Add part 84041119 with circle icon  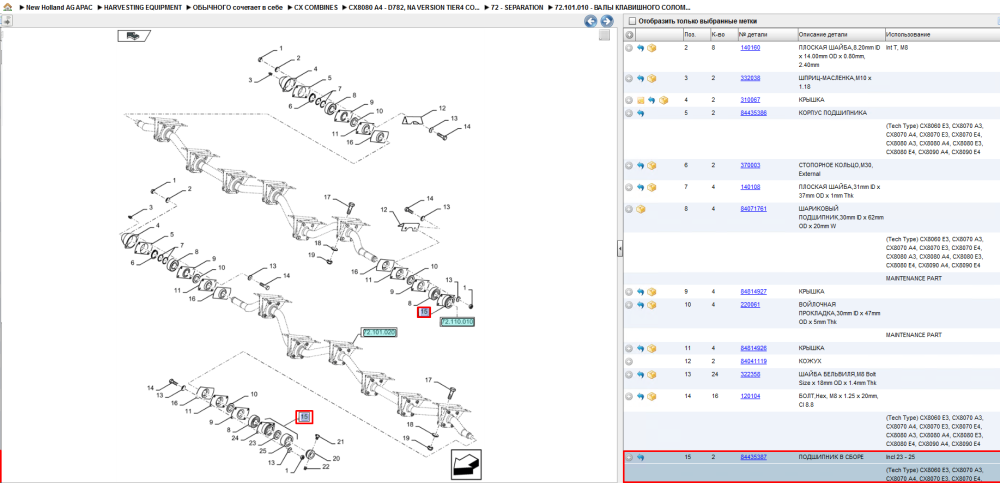[629, 361]
